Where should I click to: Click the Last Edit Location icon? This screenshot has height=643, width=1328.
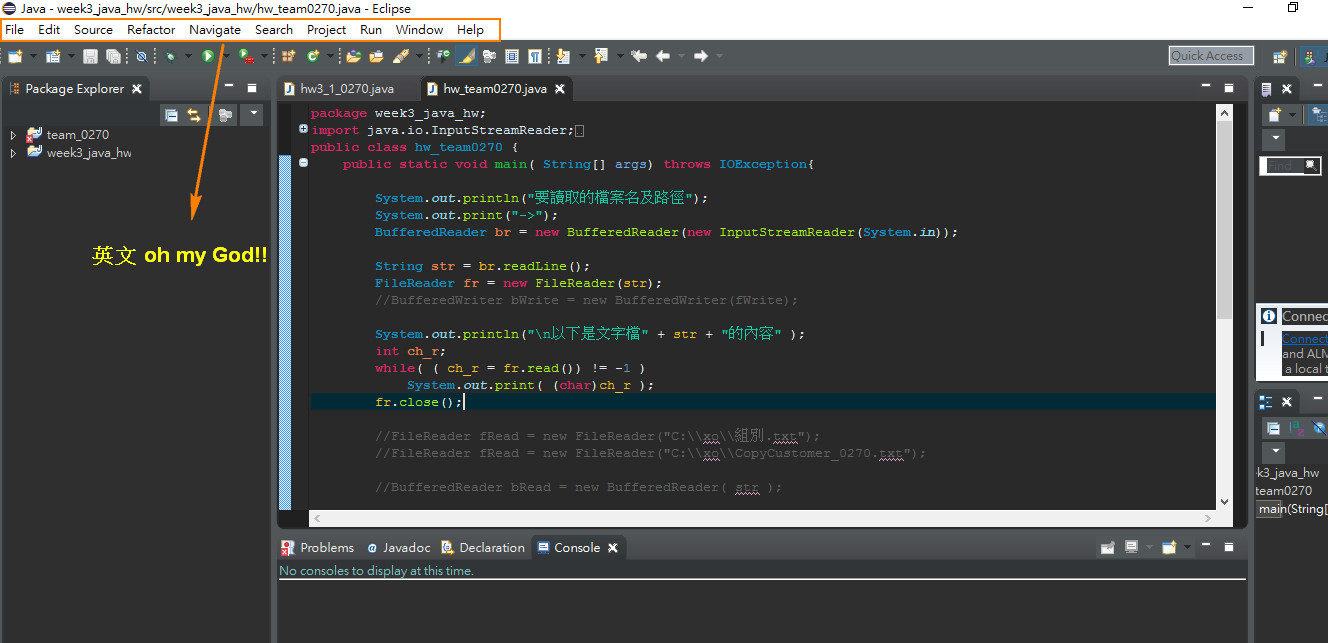coord(638,56)
